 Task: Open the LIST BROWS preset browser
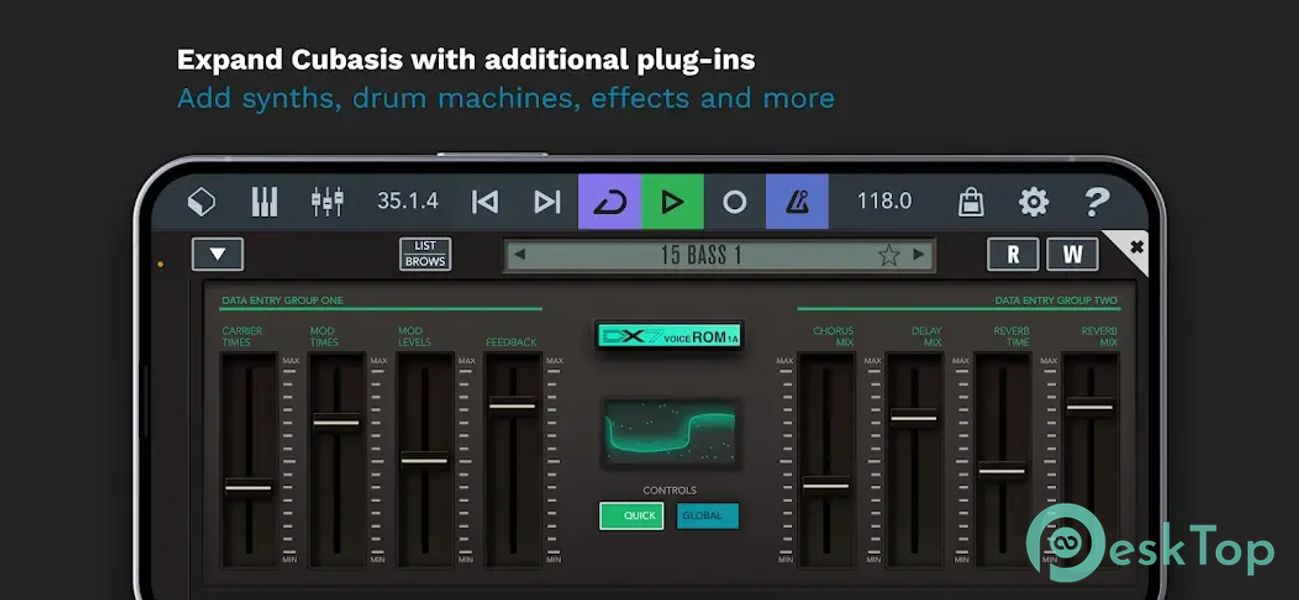click(x=425, y=254)
